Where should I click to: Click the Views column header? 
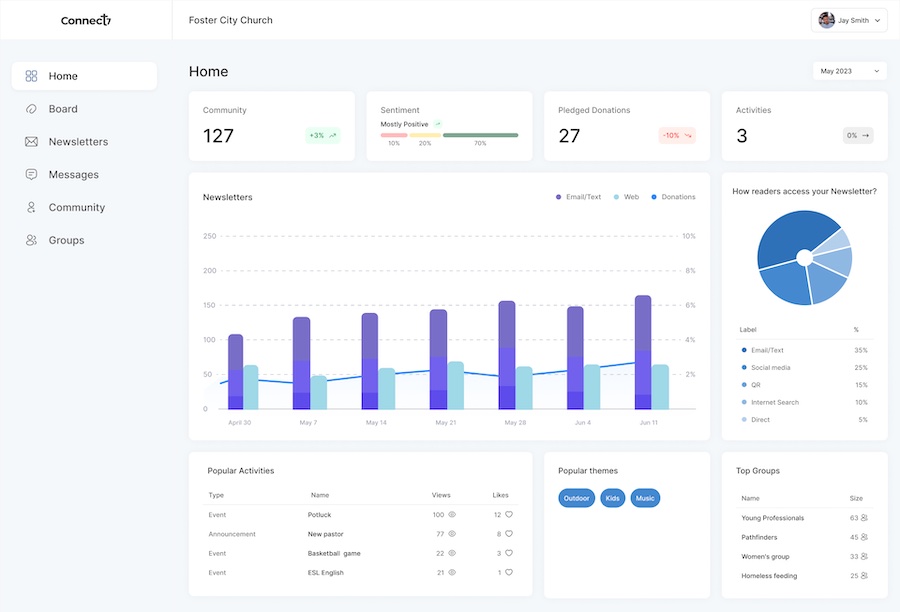(x=441, y=495)
